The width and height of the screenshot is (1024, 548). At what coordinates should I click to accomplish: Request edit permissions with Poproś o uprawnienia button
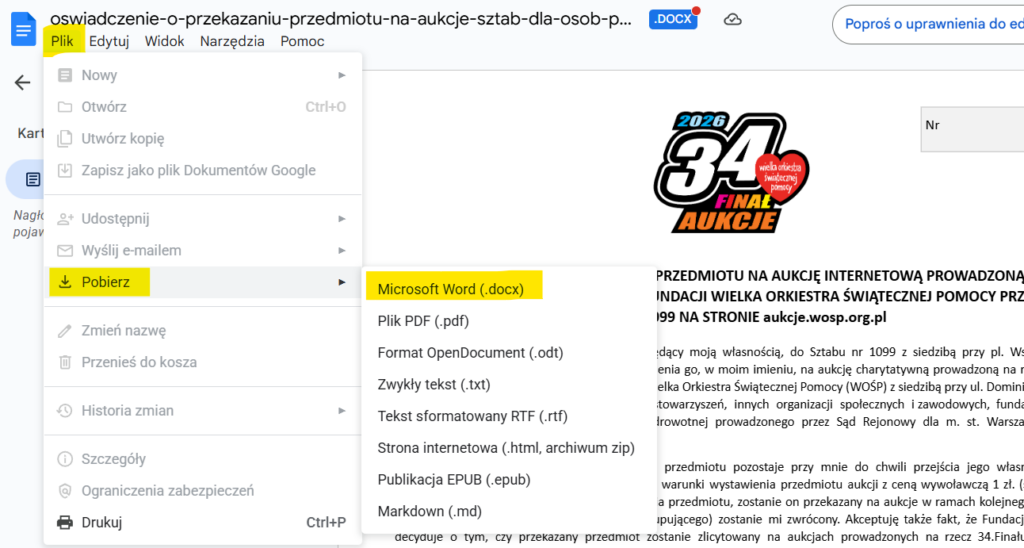click(930, 25)
